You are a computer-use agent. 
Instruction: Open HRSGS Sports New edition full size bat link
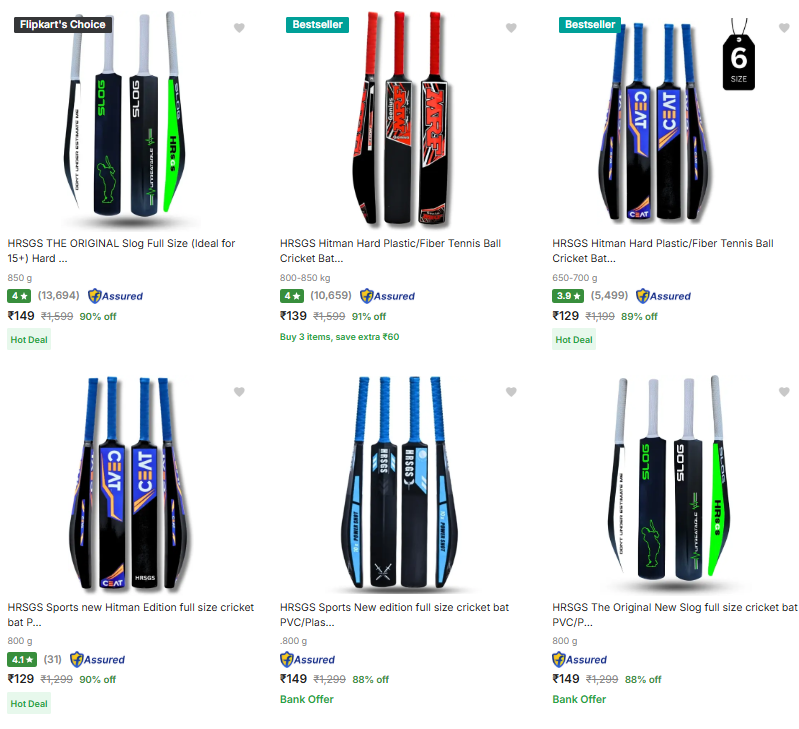394,614
